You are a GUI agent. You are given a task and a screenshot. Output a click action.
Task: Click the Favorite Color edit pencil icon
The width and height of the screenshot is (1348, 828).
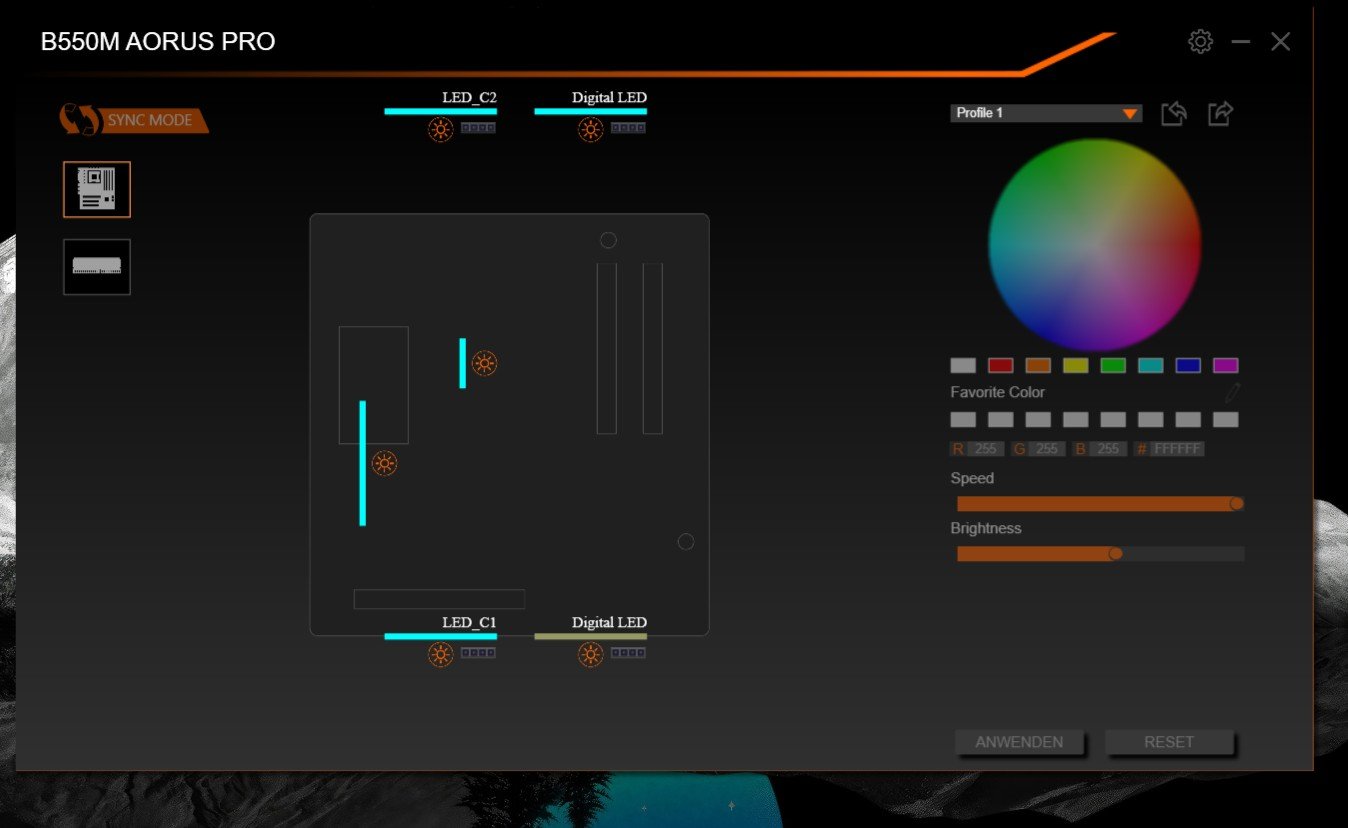pos(1232,392)
